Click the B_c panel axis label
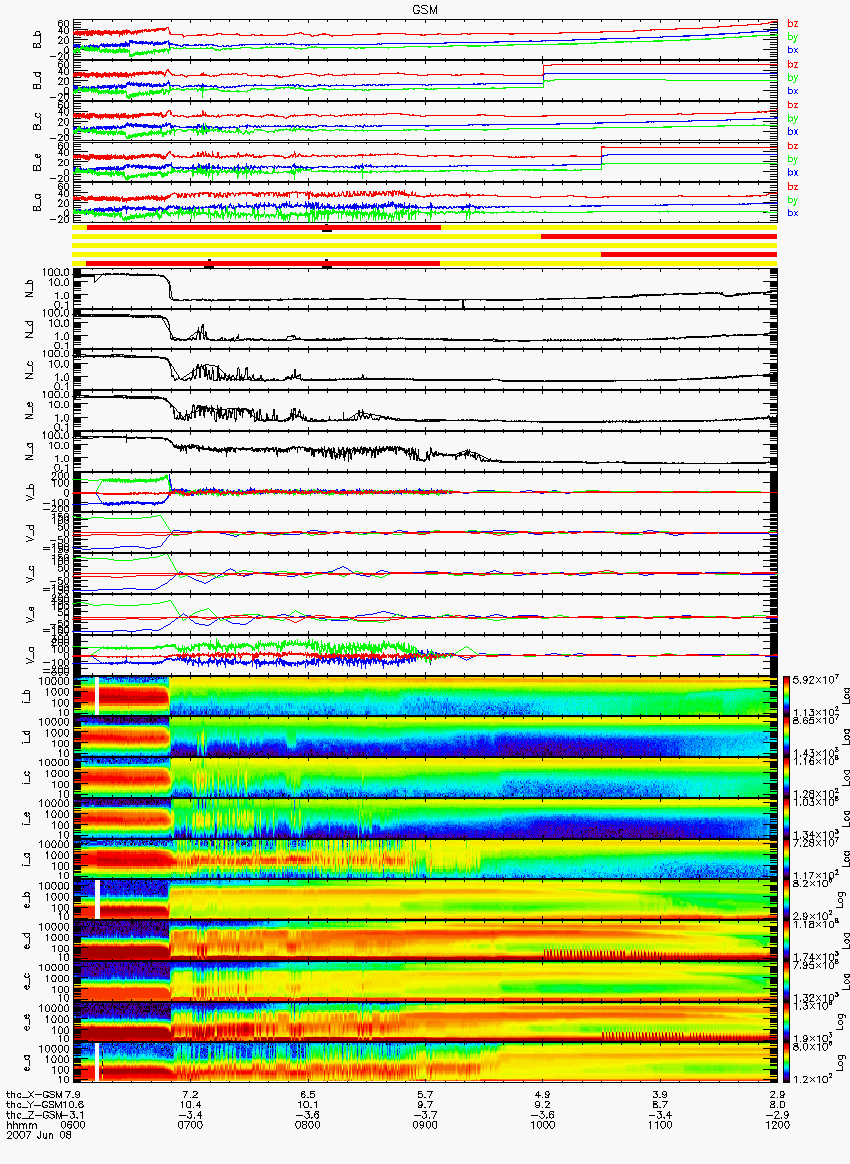Screen dimensions: 850x1164 tap(37, 122)
